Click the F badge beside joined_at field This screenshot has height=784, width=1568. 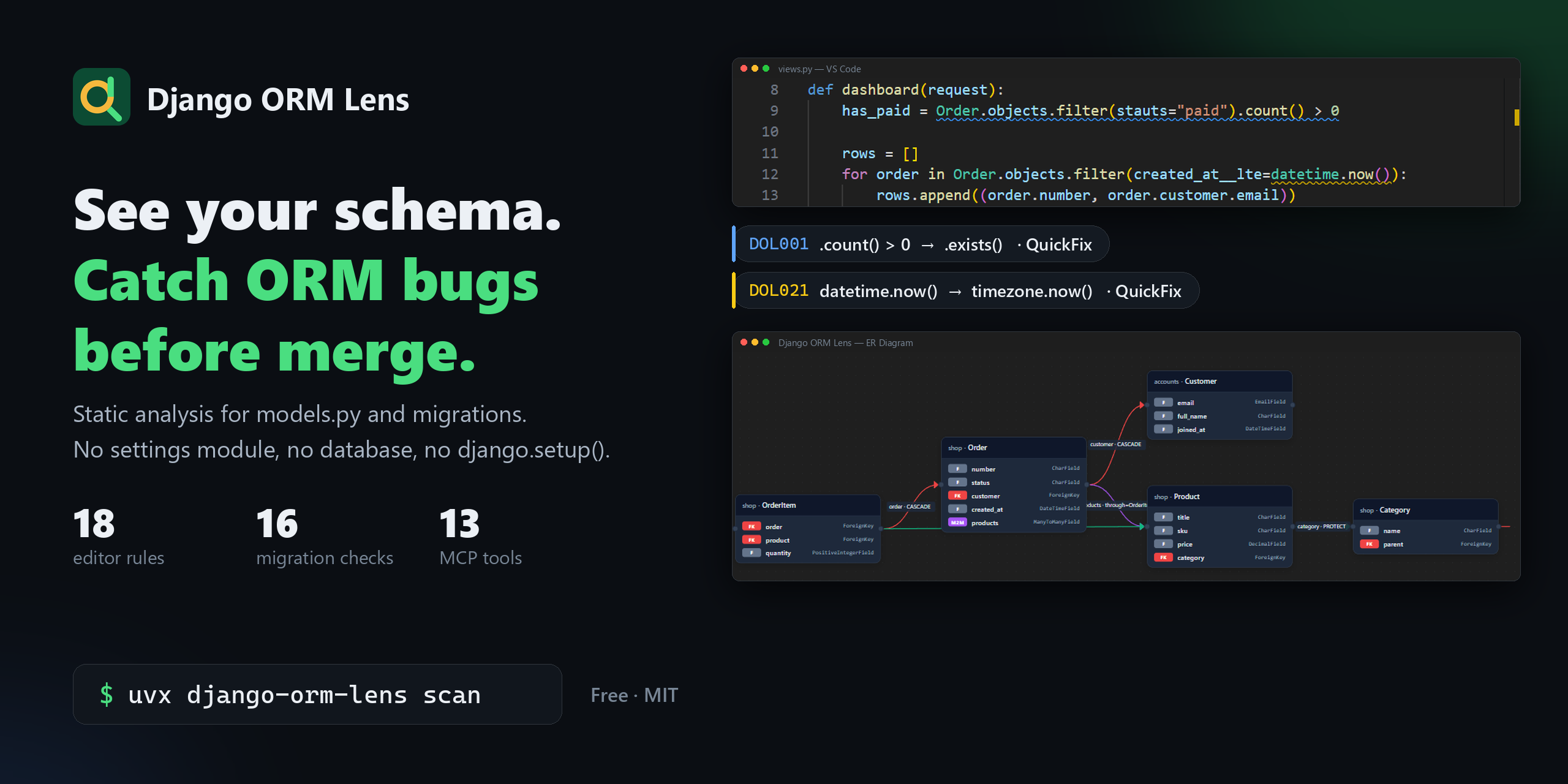click(1163, 429)
